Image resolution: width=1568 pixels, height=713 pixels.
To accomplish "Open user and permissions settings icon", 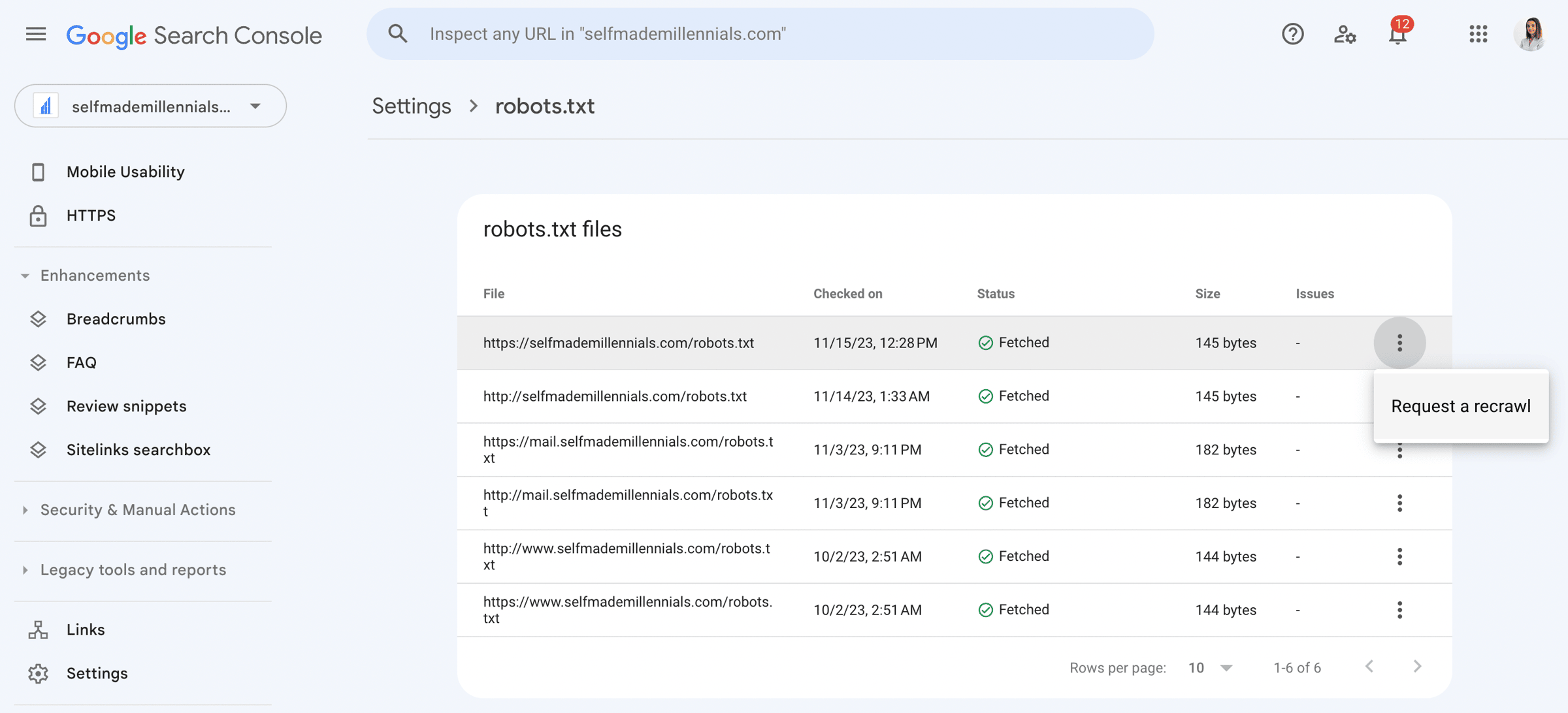I will (1345, 34).
